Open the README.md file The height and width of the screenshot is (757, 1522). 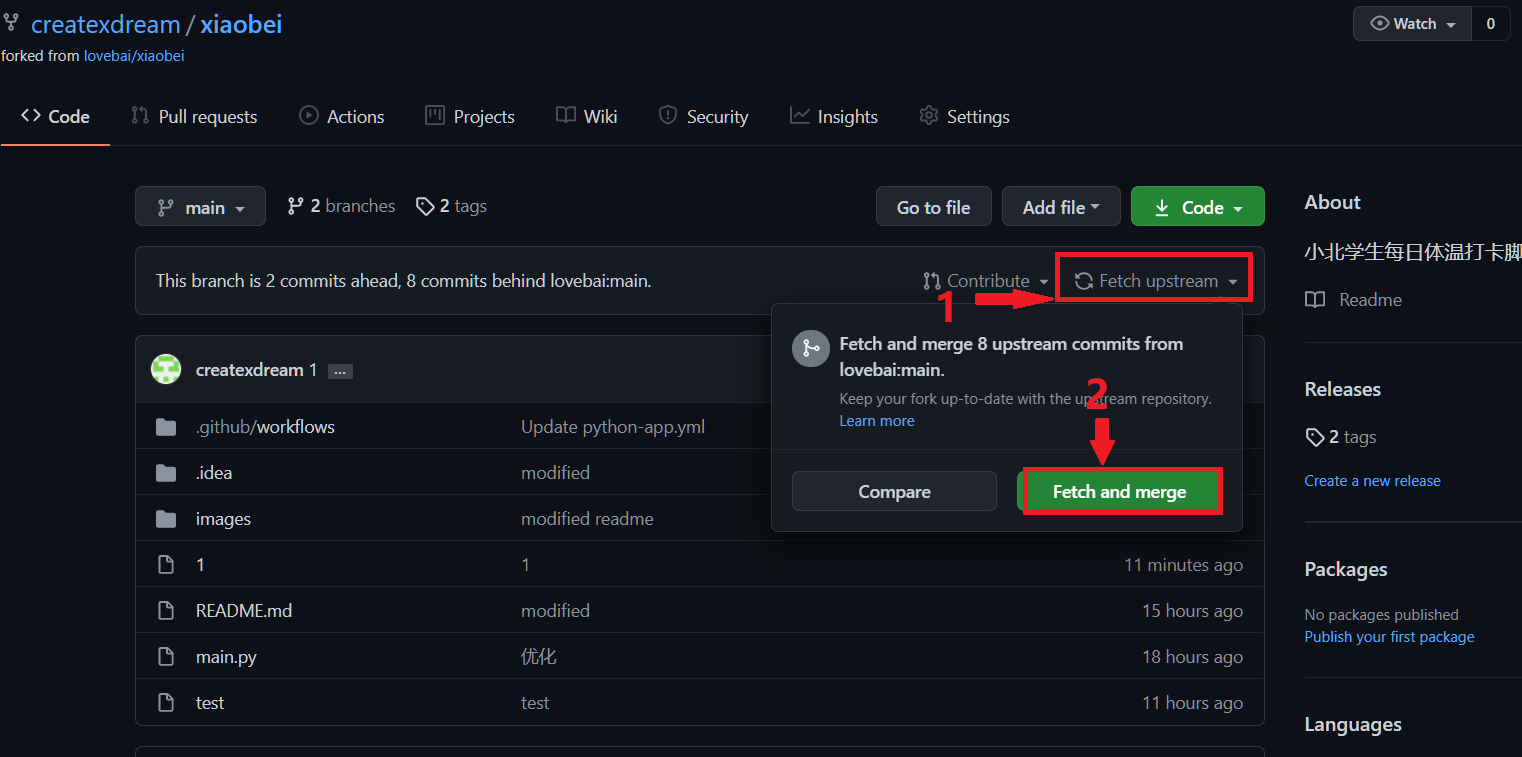tap(244, 611)
